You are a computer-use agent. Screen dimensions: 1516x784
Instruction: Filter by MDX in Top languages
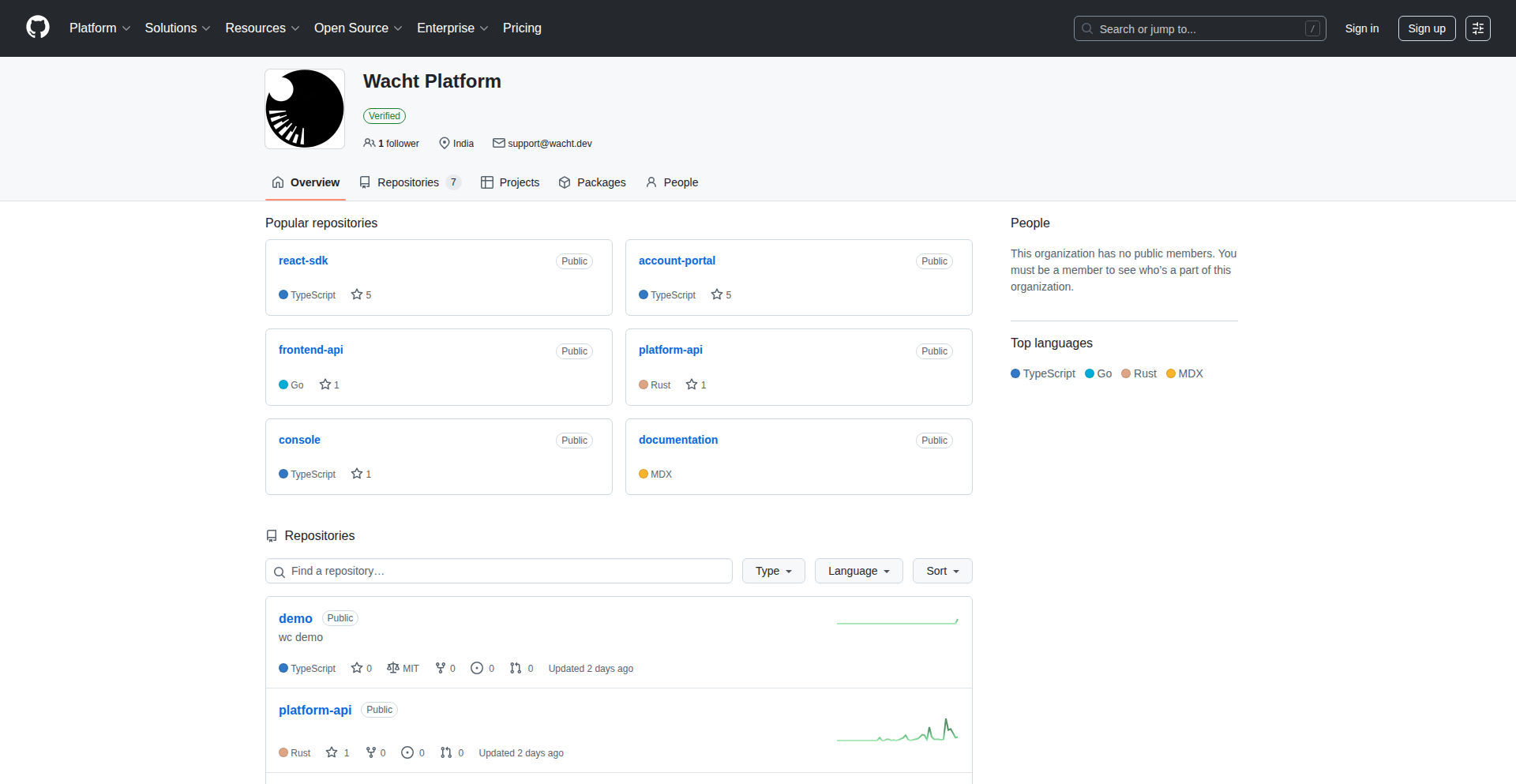[x=1184, y=373]
